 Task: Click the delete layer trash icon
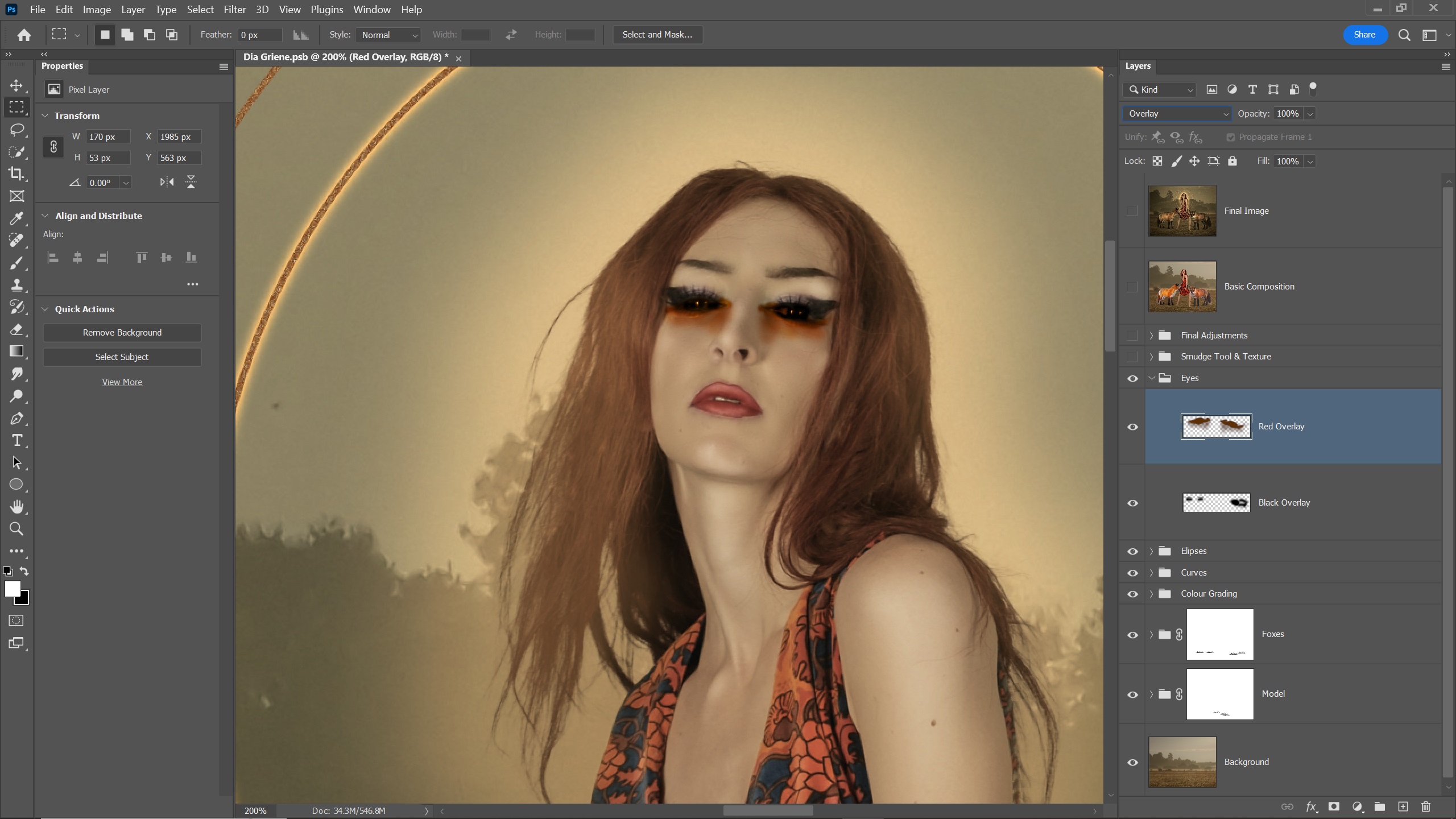pyautogui.click(x=1425, y=806)
